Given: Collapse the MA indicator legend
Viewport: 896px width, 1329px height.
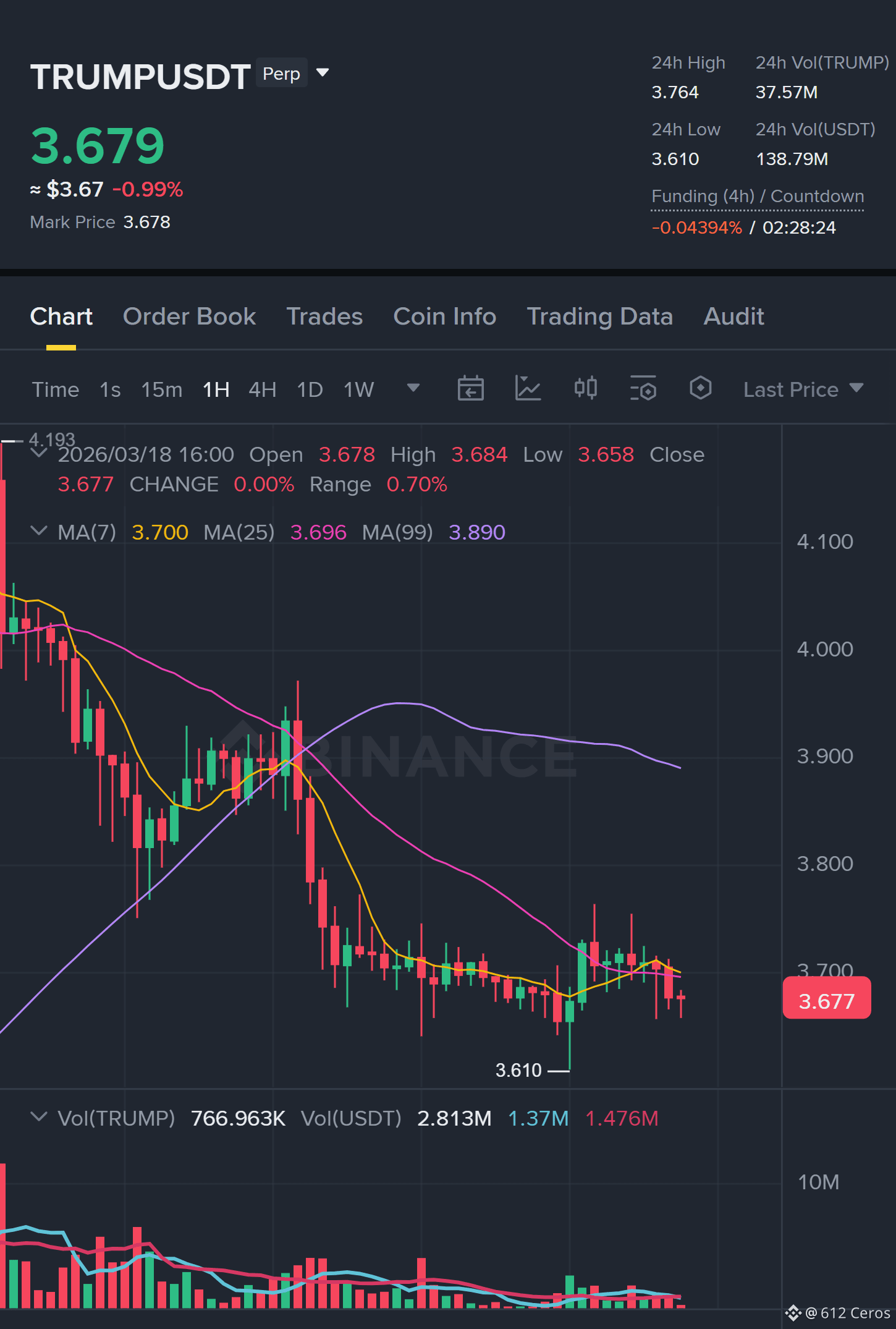Looking at the screenshot, I should [38, 531].
